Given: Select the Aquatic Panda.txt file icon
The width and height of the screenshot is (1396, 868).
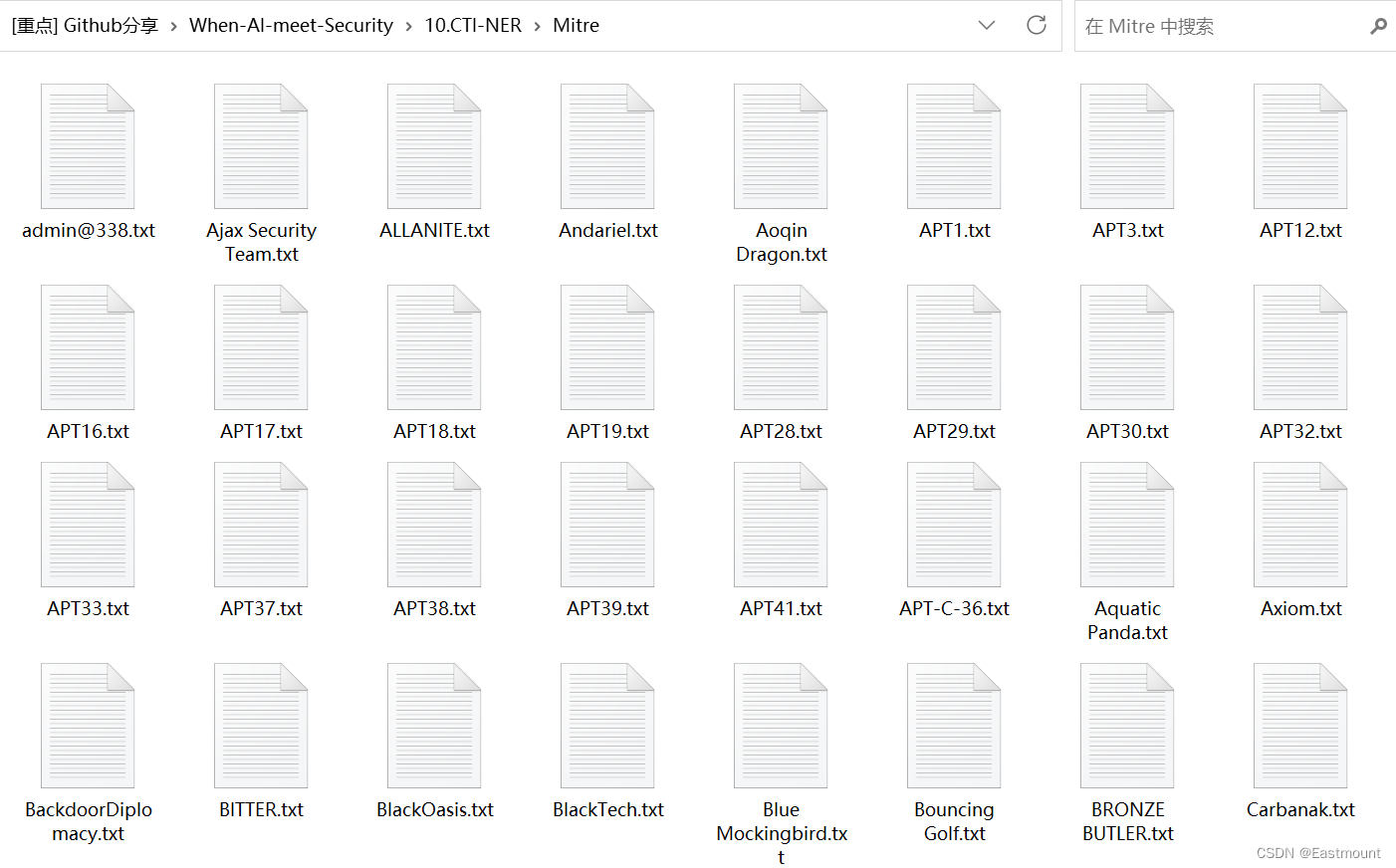Looking at the screenshot, I should pos(1127,525).
